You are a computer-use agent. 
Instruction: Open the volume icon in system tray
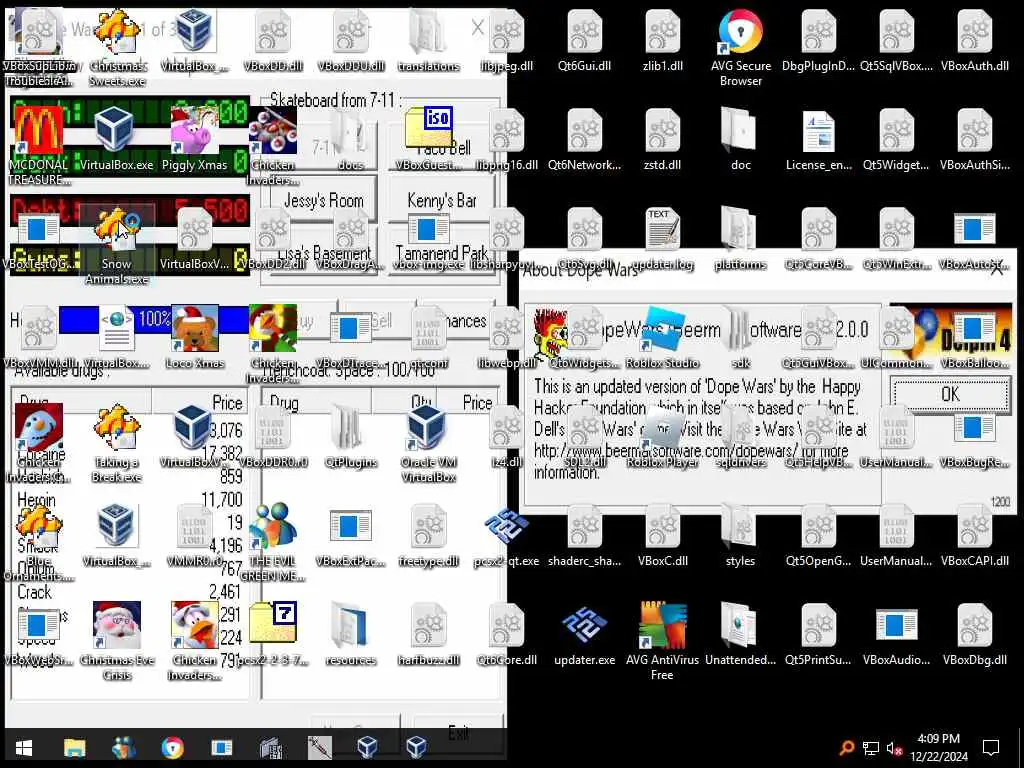[x=895, y=748]
